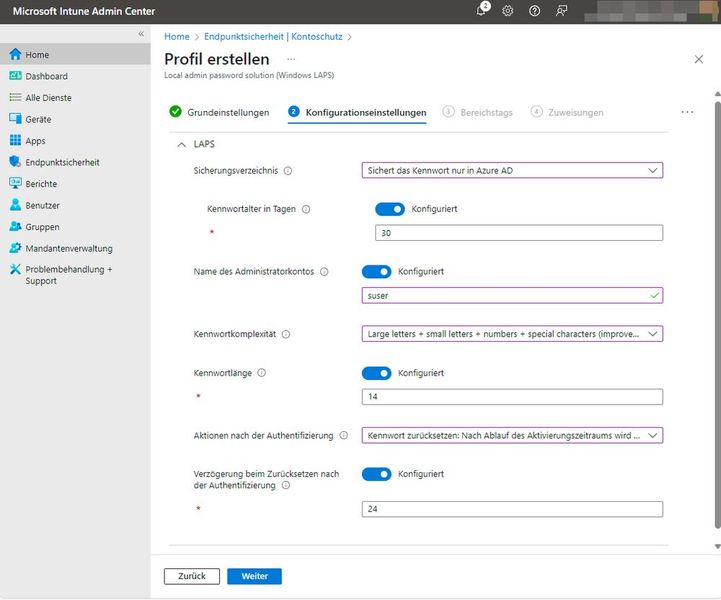721x600 pixels.
Task: Open the Kennwortkomplexität dropdown
Action: point(512,334)
